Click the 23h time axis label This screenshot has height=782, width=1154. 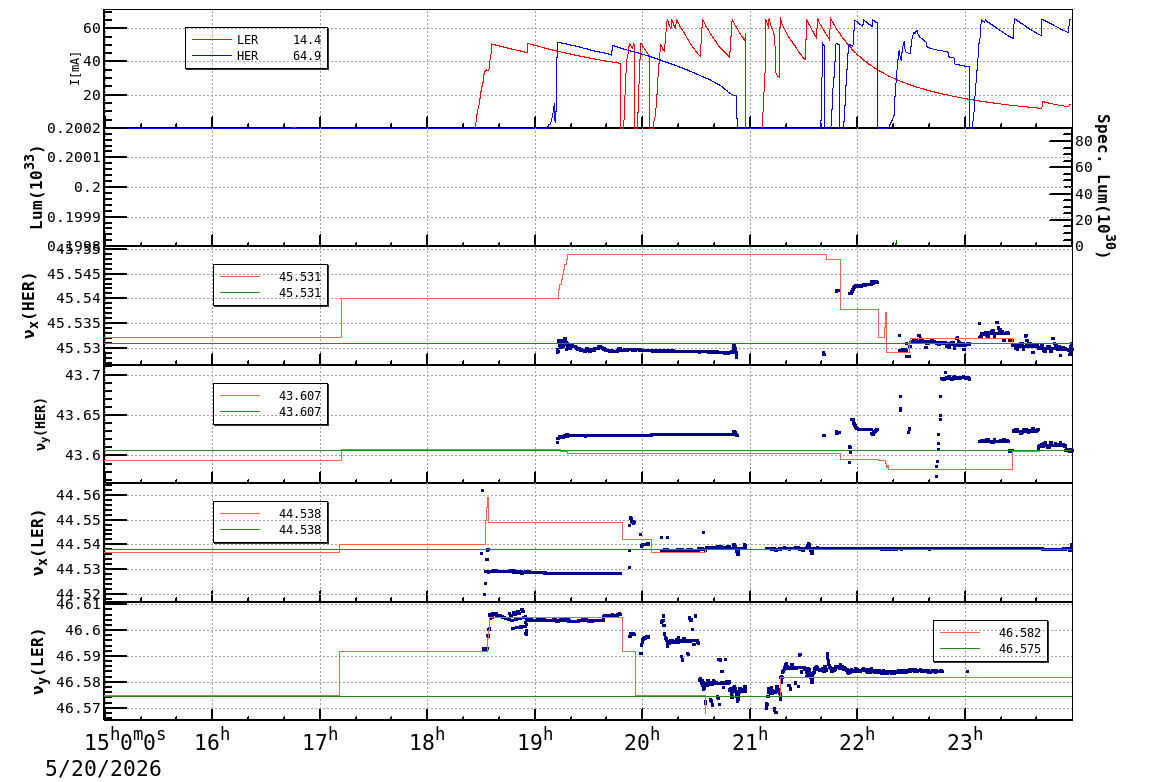point(965,739)
